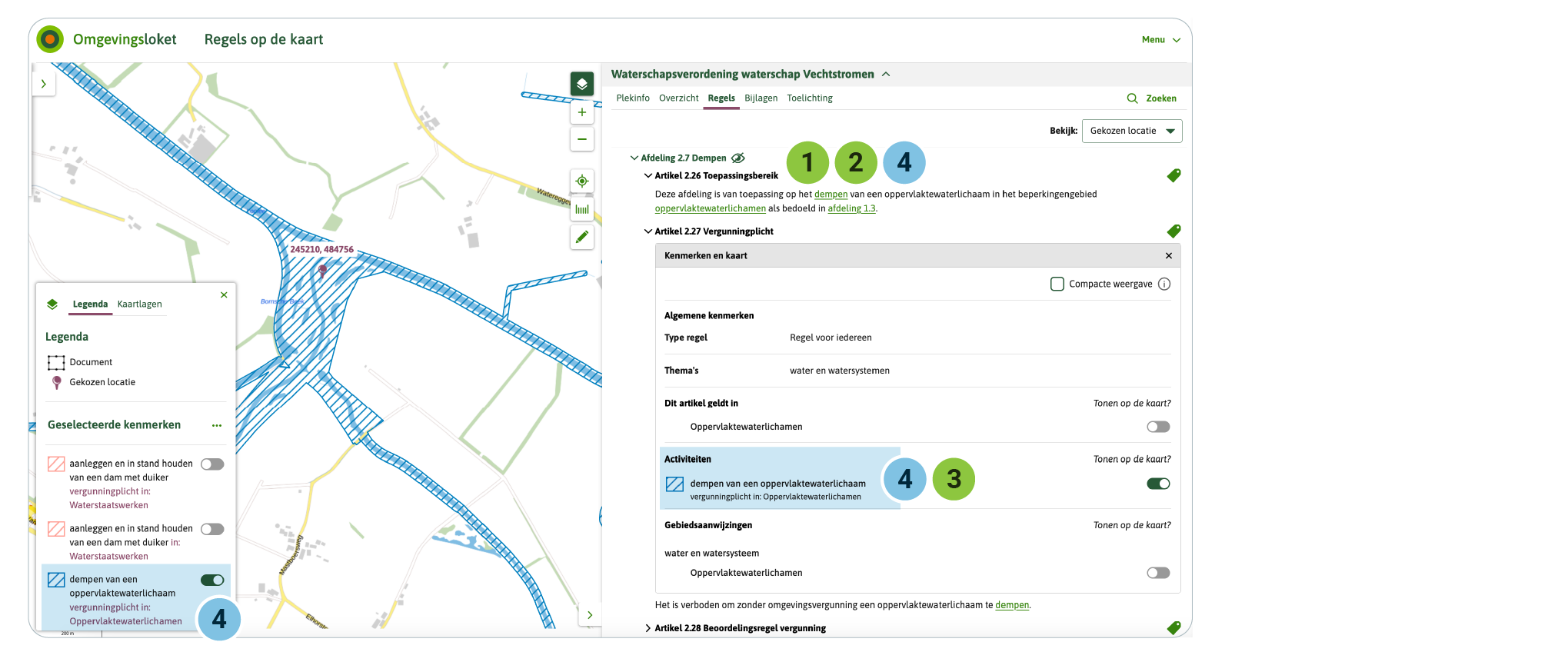
Task: Zoom out on the map
Action: 581,139
